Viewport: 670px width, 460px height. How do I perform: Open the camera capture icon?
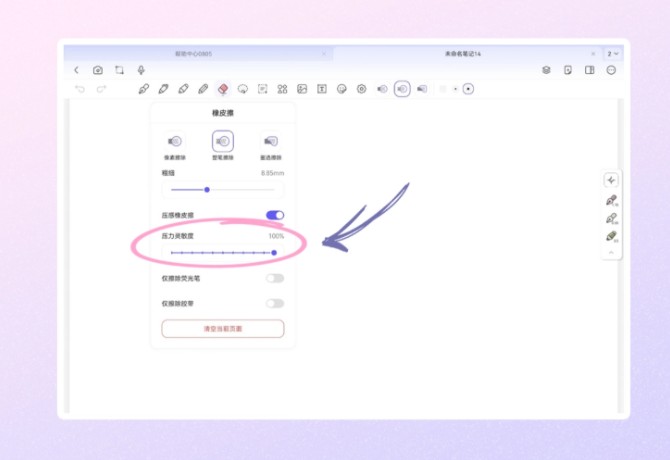point(98,70)
